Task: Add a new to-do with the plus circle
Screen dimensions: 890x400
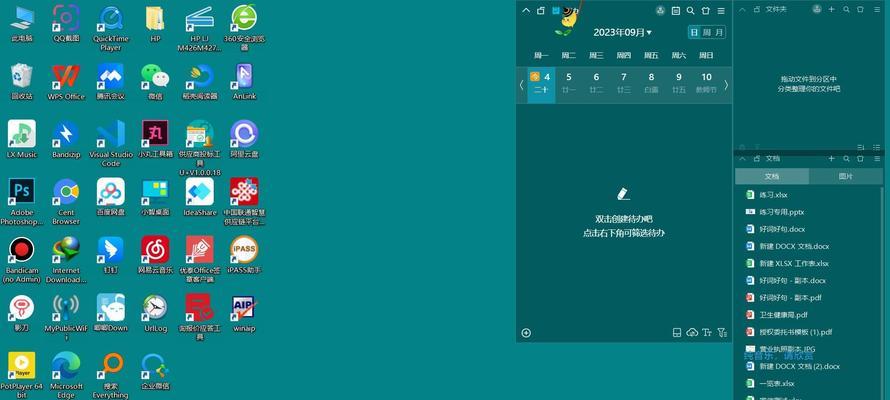Action: pos(526,333)
